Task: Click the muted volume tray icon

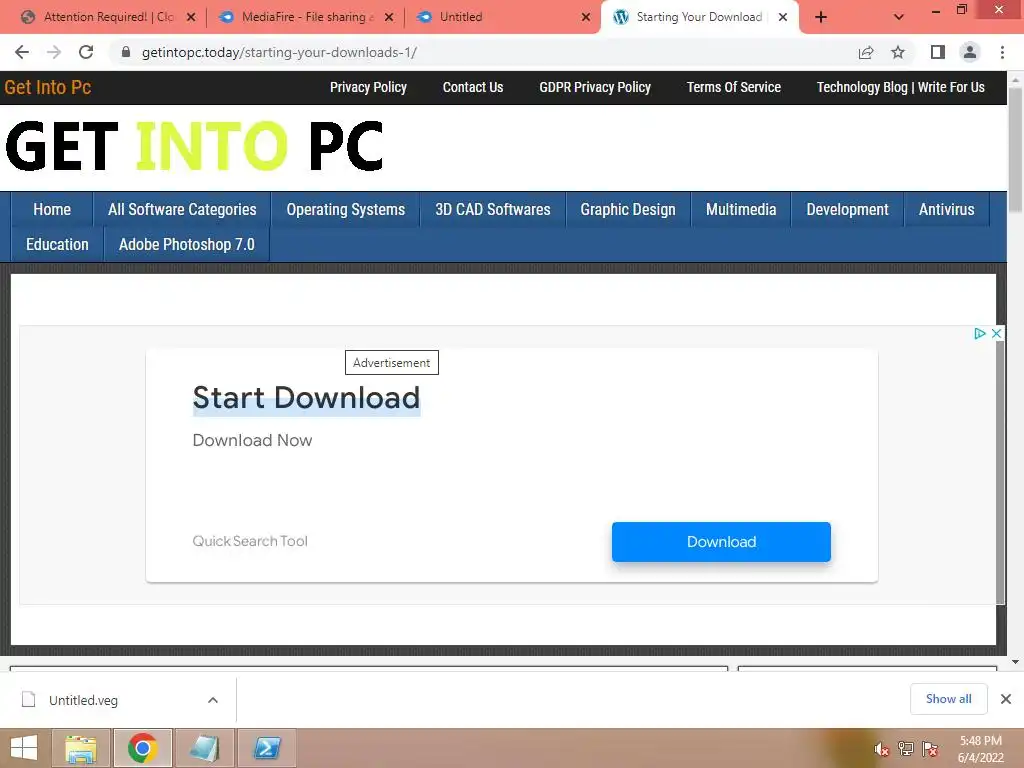Action: (x=881, y=749)
